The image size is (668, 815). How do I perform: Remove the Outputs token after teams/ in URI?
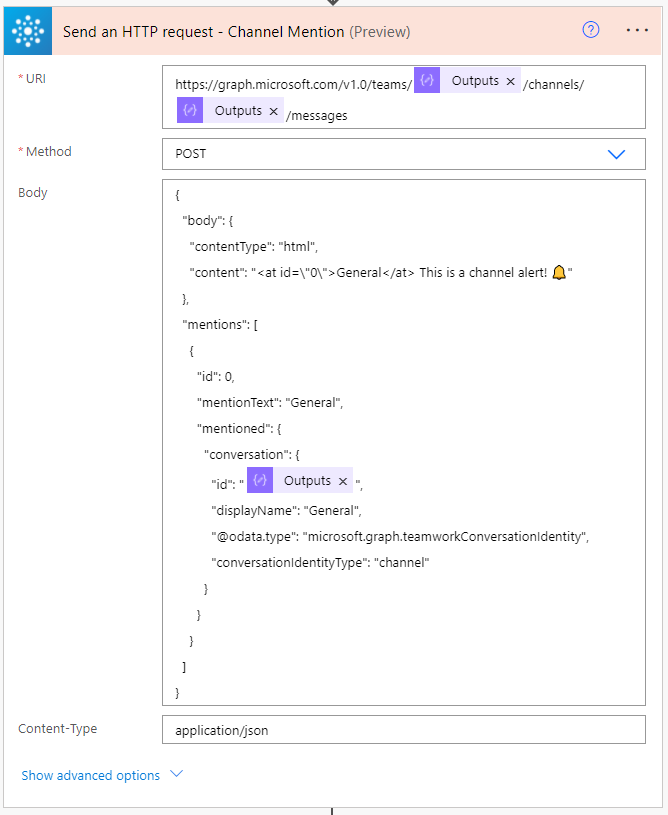[511, 82]
